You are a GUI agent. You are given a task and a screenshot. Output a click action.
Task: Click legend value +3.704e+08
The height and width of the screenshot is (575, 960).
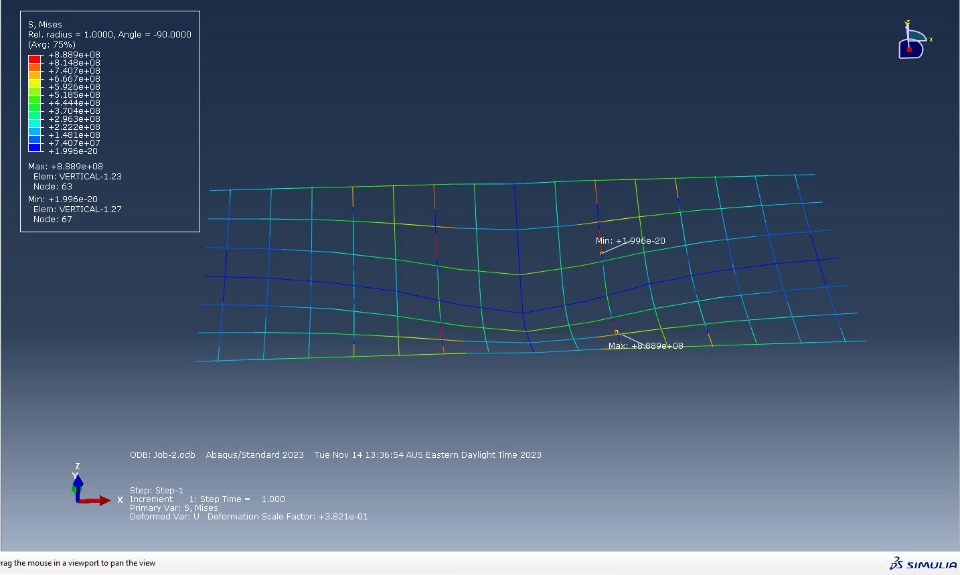tap(74, 111)
